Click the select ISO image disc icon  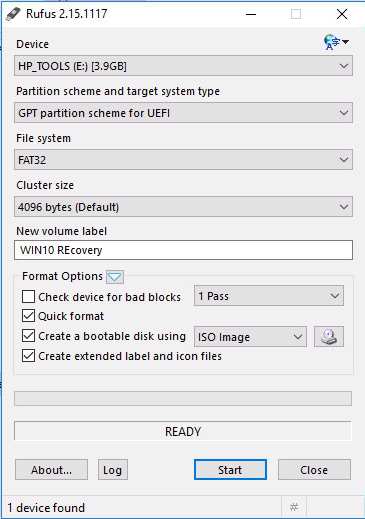coord(329,337)
